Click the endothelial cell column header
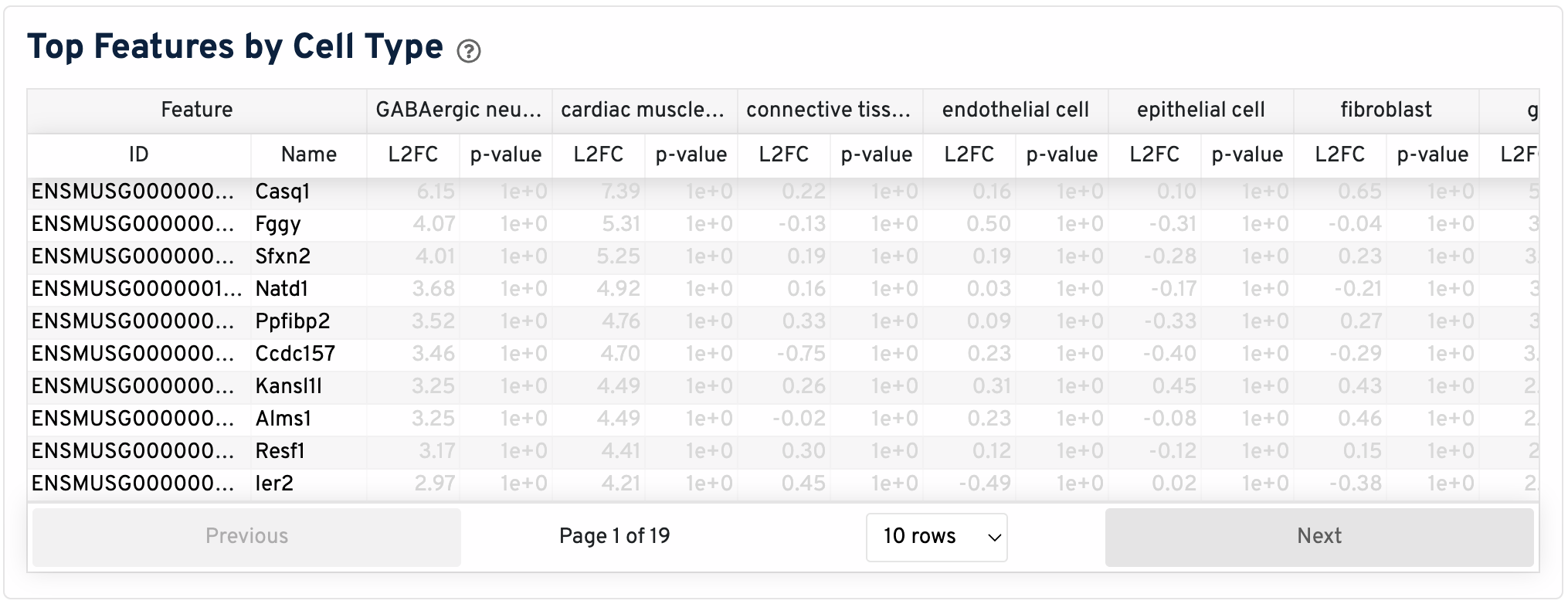Screen dimensions: 1568x604 (x=1015, y=110)
